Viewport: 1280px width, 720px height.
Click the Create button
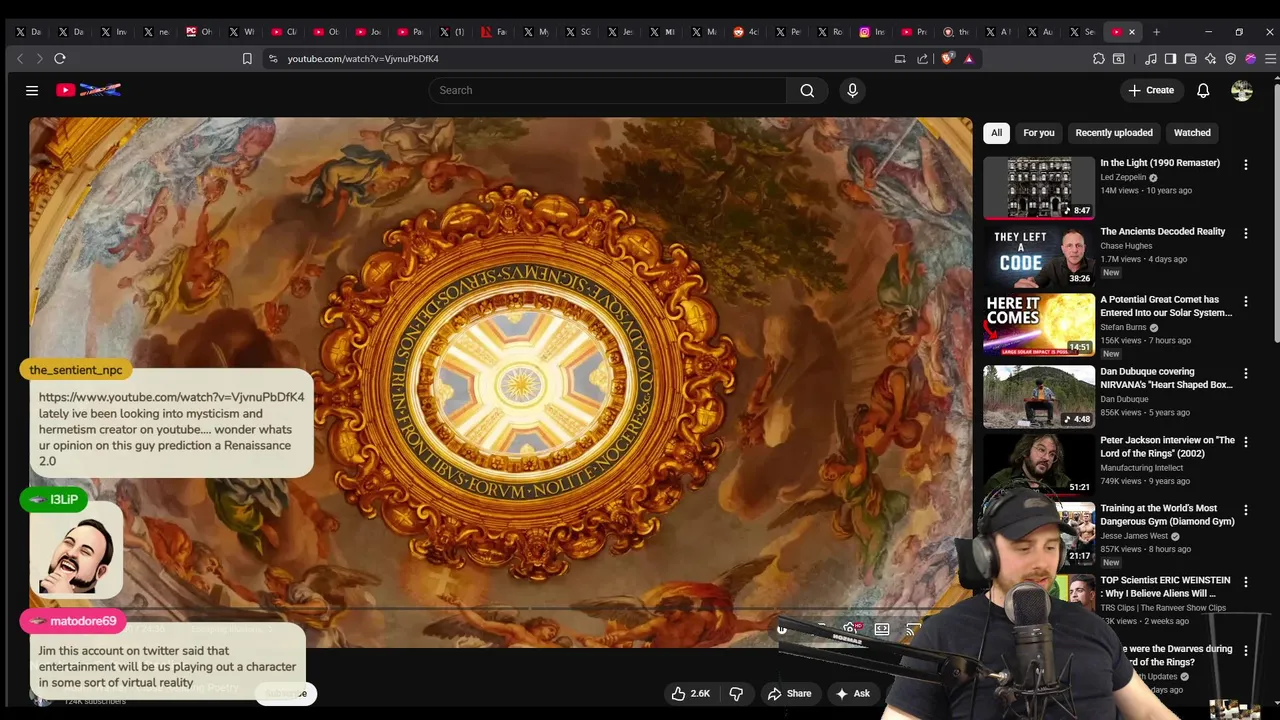1151,90
